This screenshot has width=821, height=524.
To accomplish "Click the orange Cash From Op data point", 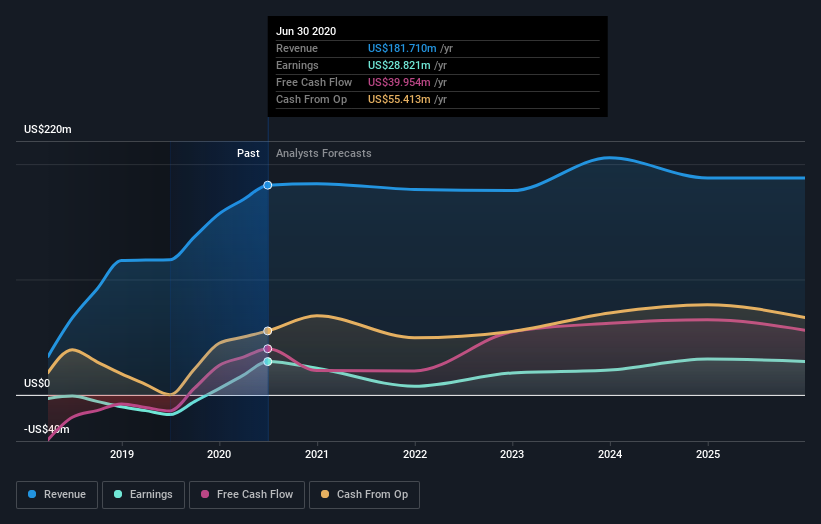I will [x=268, y=331].
